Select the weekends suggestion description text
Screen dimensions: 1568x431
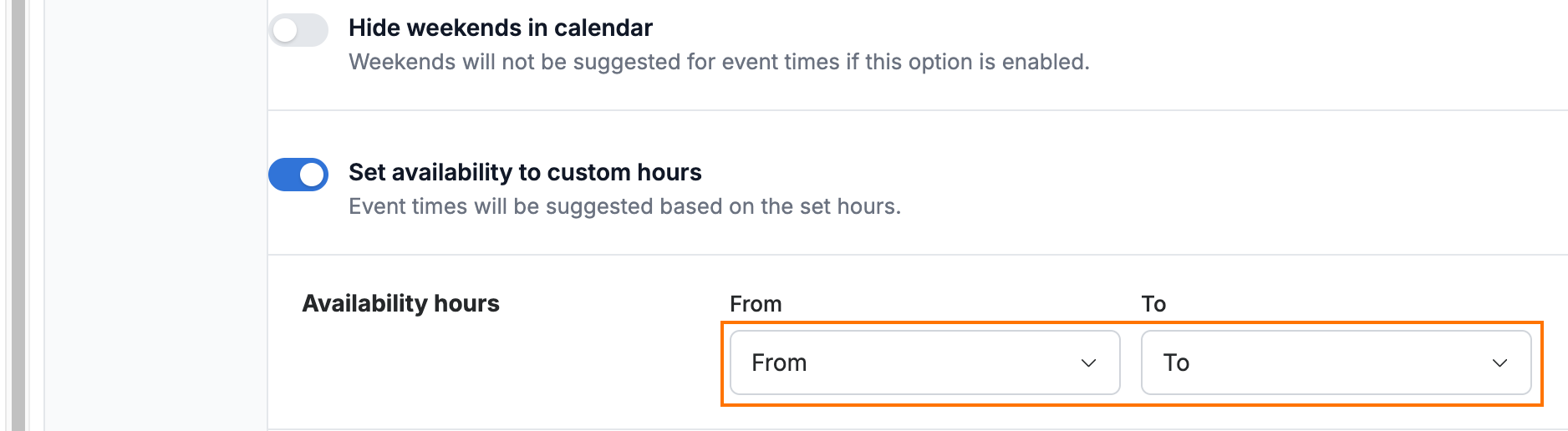coord(719,62)
